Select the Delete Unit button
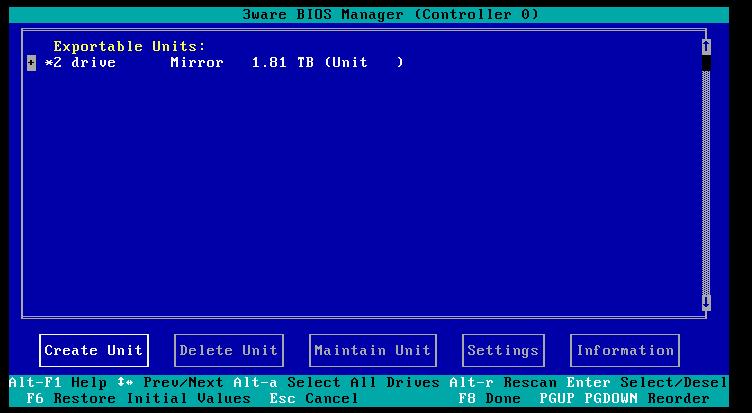Viewport: 752px width, 413px height. coord(229,350)
